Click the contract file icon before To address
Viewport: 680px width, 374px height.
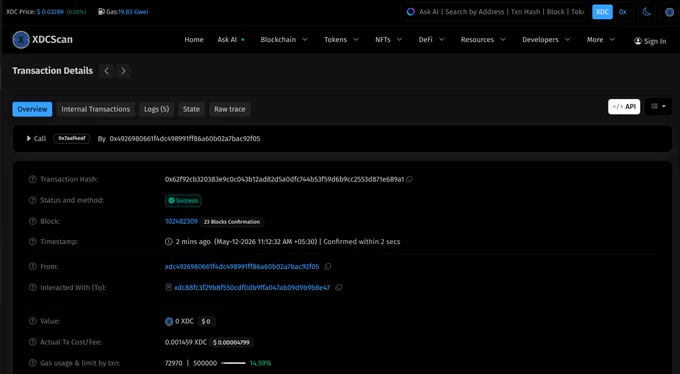(169, 287)
